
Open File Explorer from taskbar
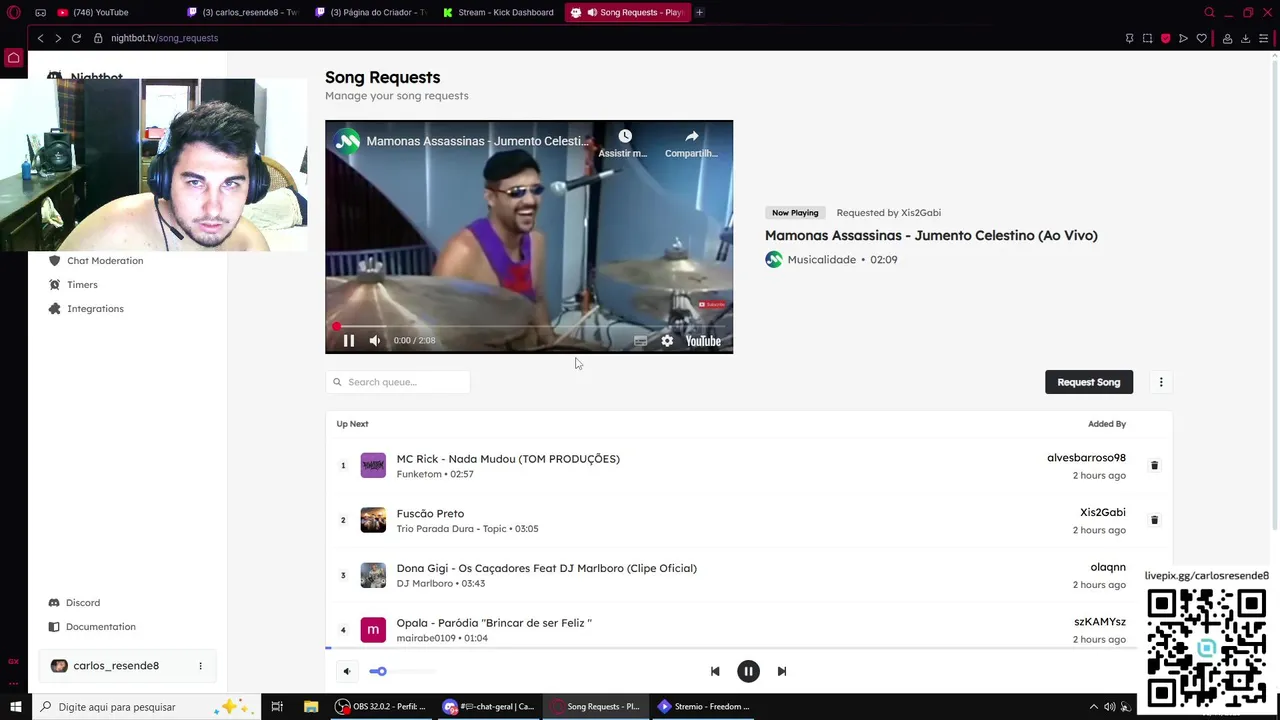click(x=311, y=707)
